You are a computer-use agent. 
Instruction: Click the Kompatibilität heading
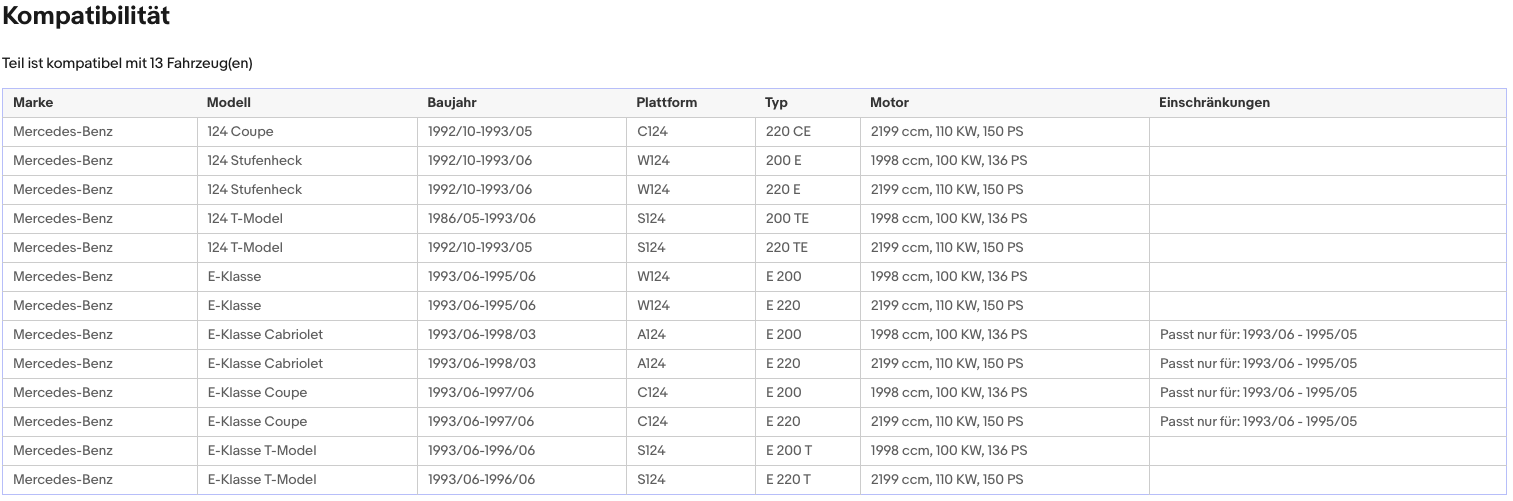click(86, 16)
